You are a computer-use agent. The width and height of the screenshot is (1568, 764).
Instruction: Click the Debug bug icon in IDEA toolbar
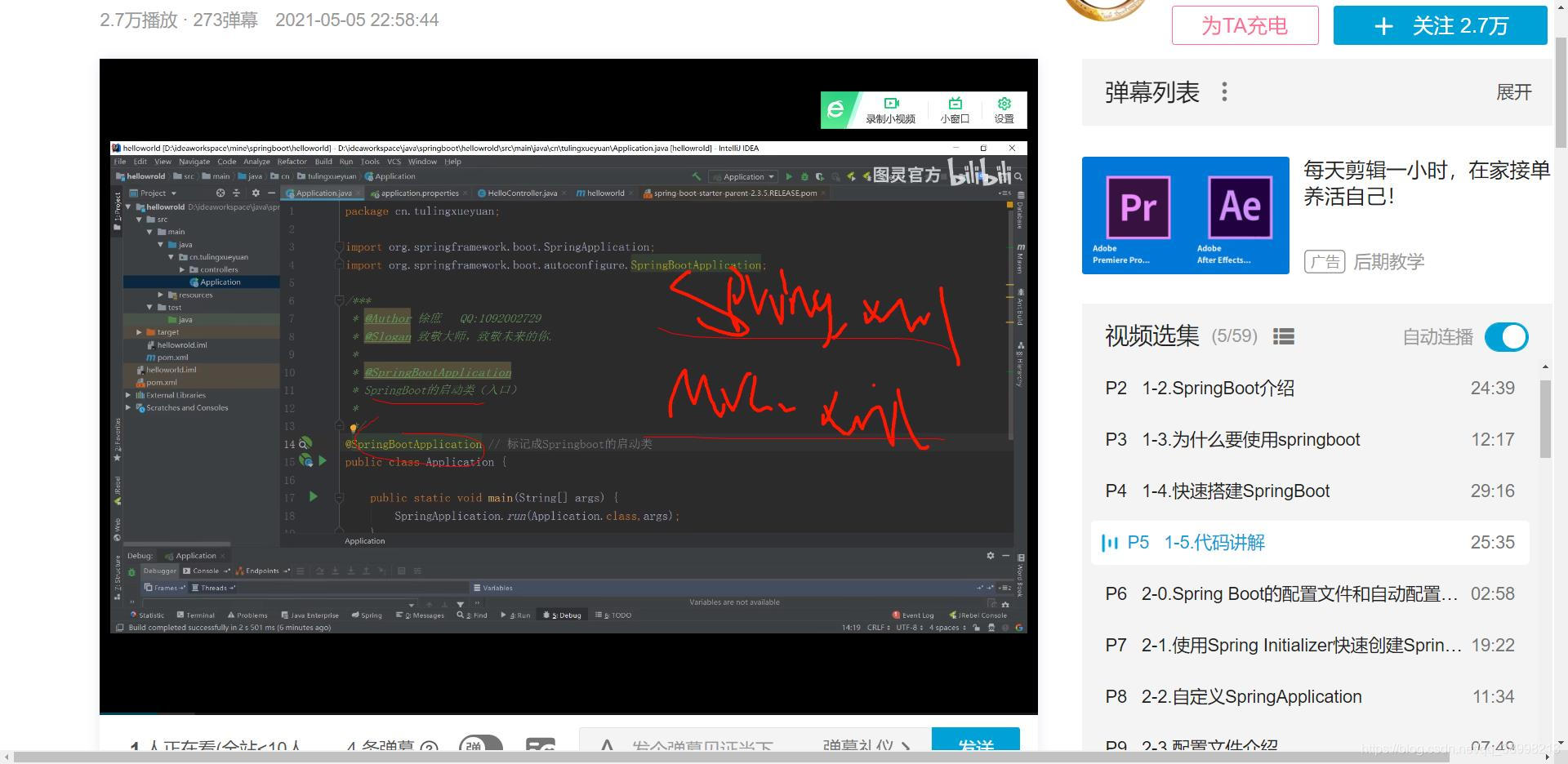(x=804, y=176)
